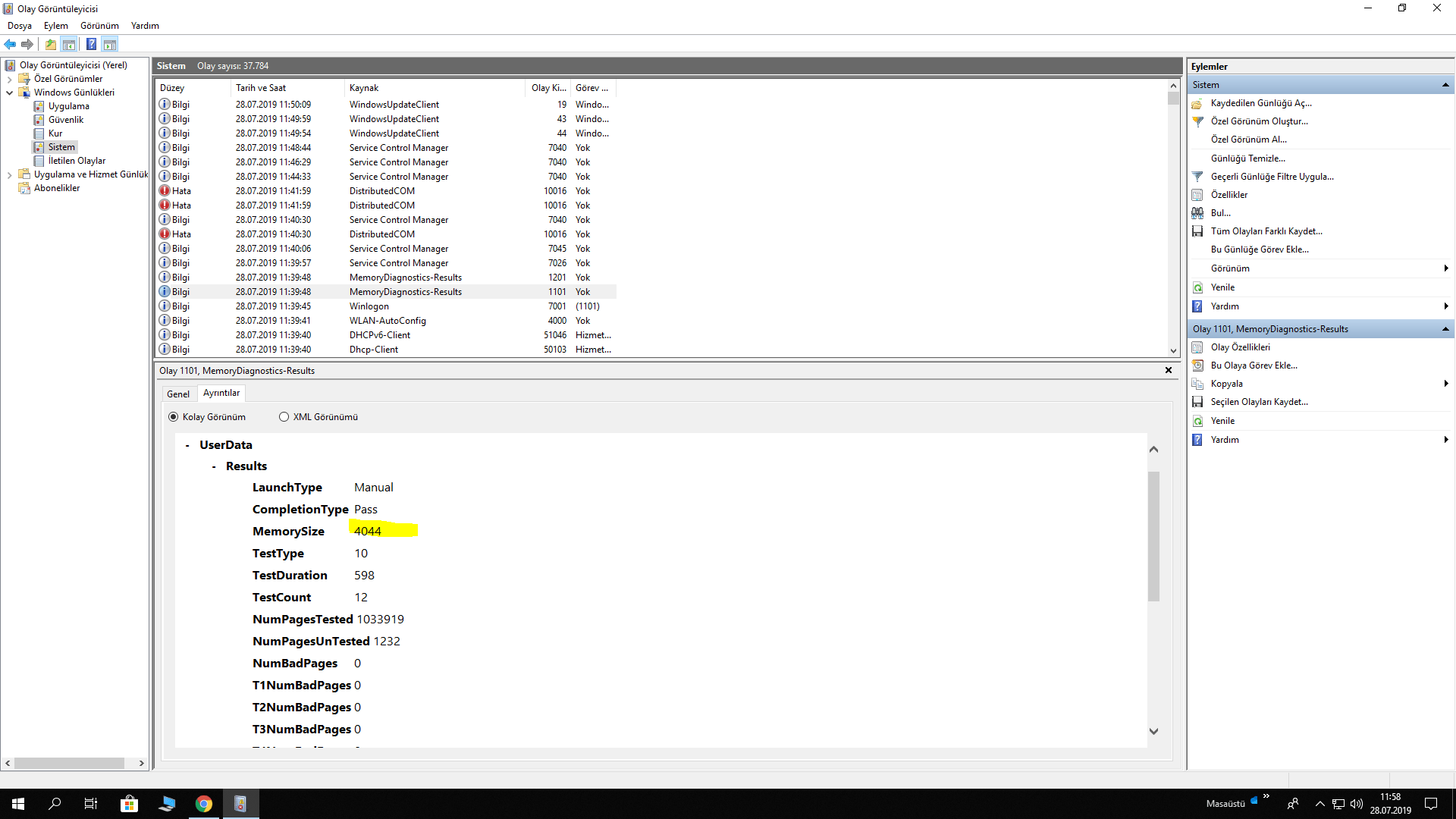Click the filter icon for Özel Görünüm Oluştur
This screenshot has width=1456, height=819.
tap(1197, 121)
